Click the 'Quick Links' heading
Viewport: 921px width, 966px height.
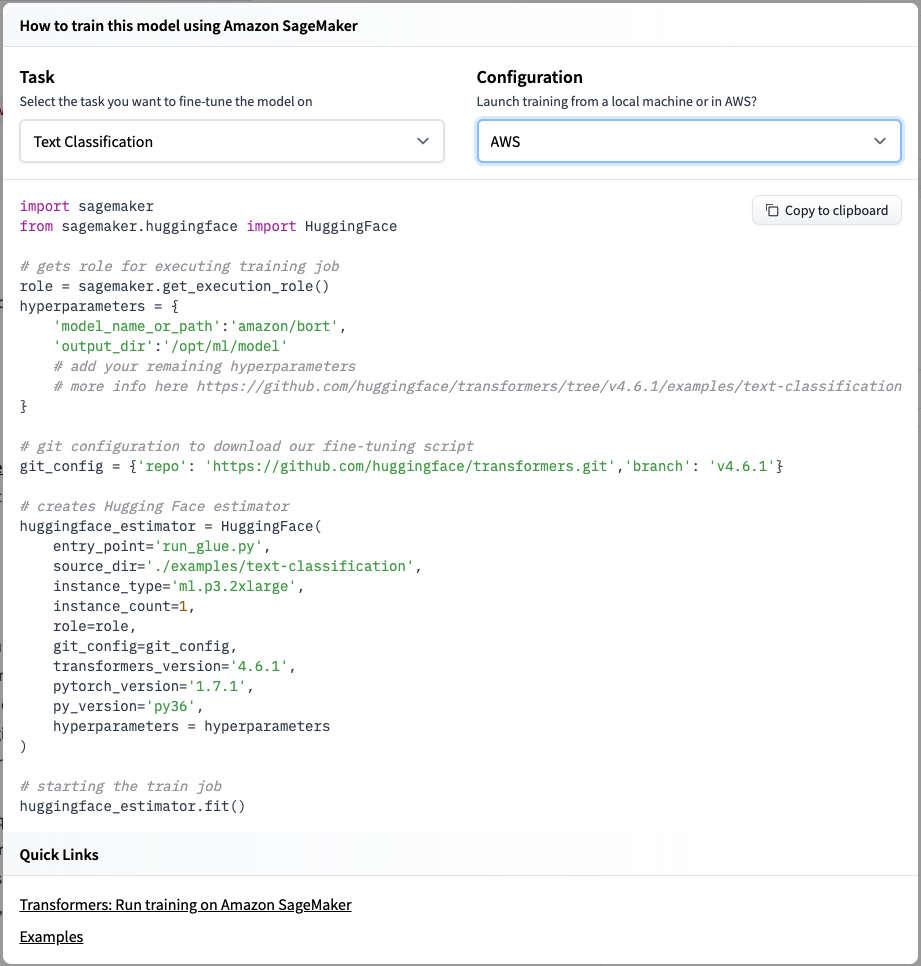(59, 854)
